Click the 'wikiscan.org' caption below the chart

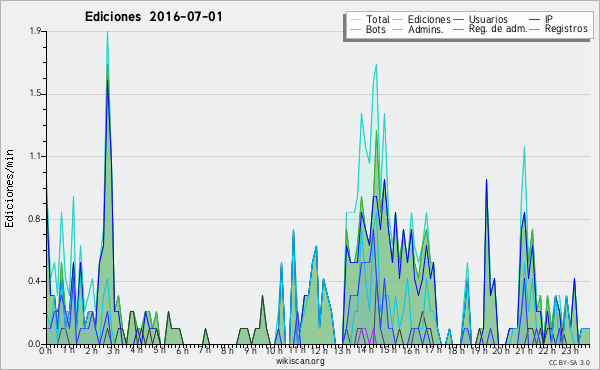300,361
